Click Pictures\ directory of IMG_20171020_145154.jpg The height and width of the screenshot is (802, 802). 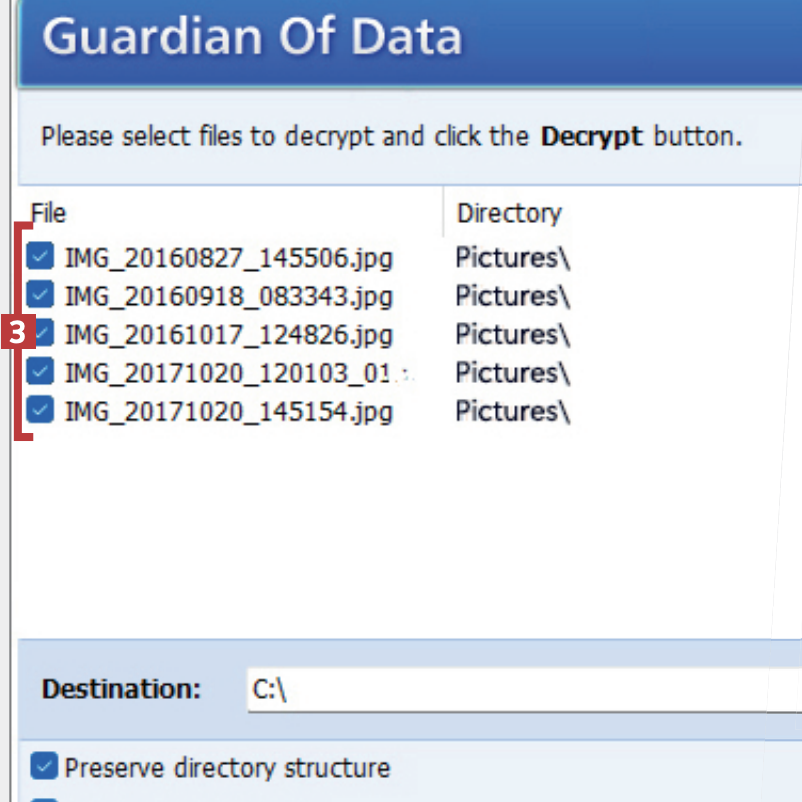tap(512, 411)
